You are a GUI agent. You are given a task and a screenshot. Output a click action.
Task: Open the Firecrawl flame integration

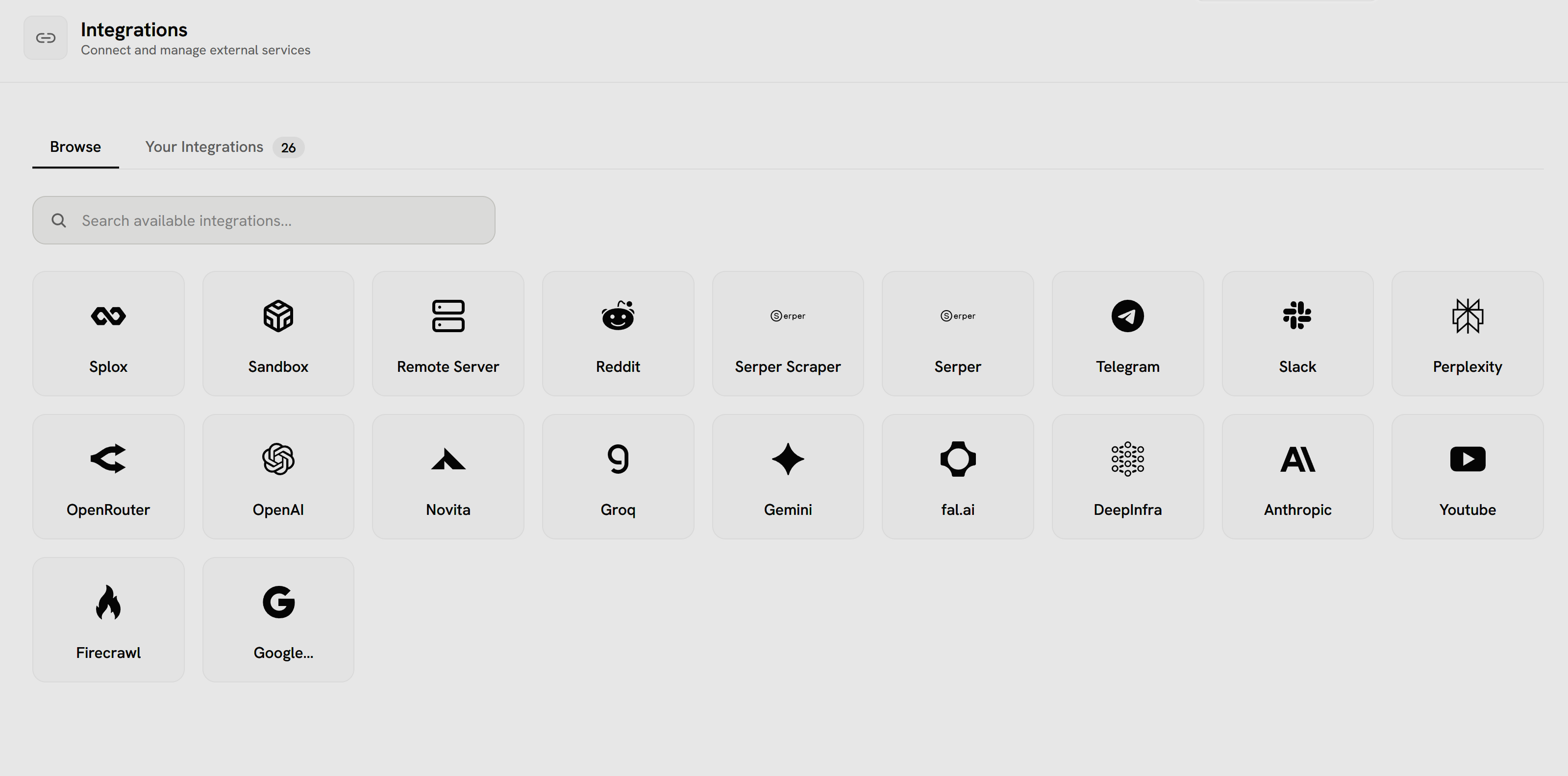108,619
